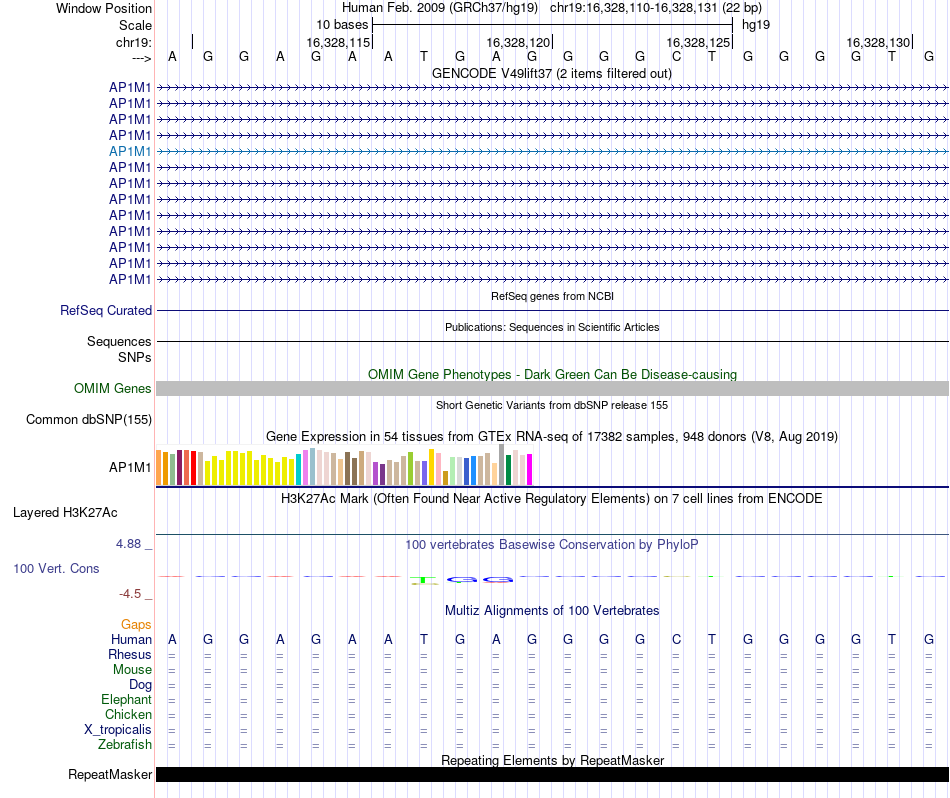
Task: Select the Rhesus alignment row label
Action: [130, 655]
